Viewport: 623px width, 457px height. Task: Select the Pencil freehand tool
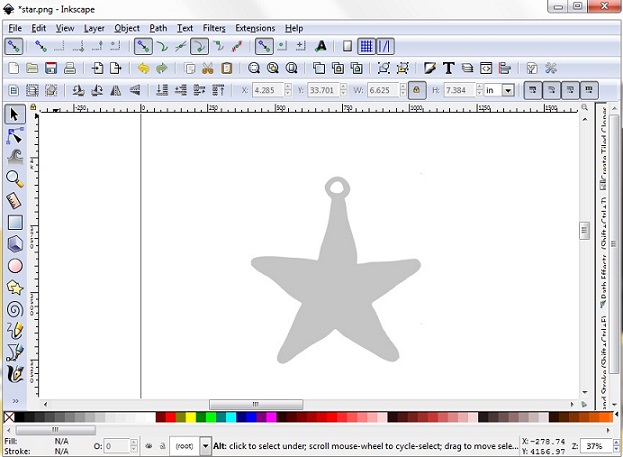tap(15, 331)
